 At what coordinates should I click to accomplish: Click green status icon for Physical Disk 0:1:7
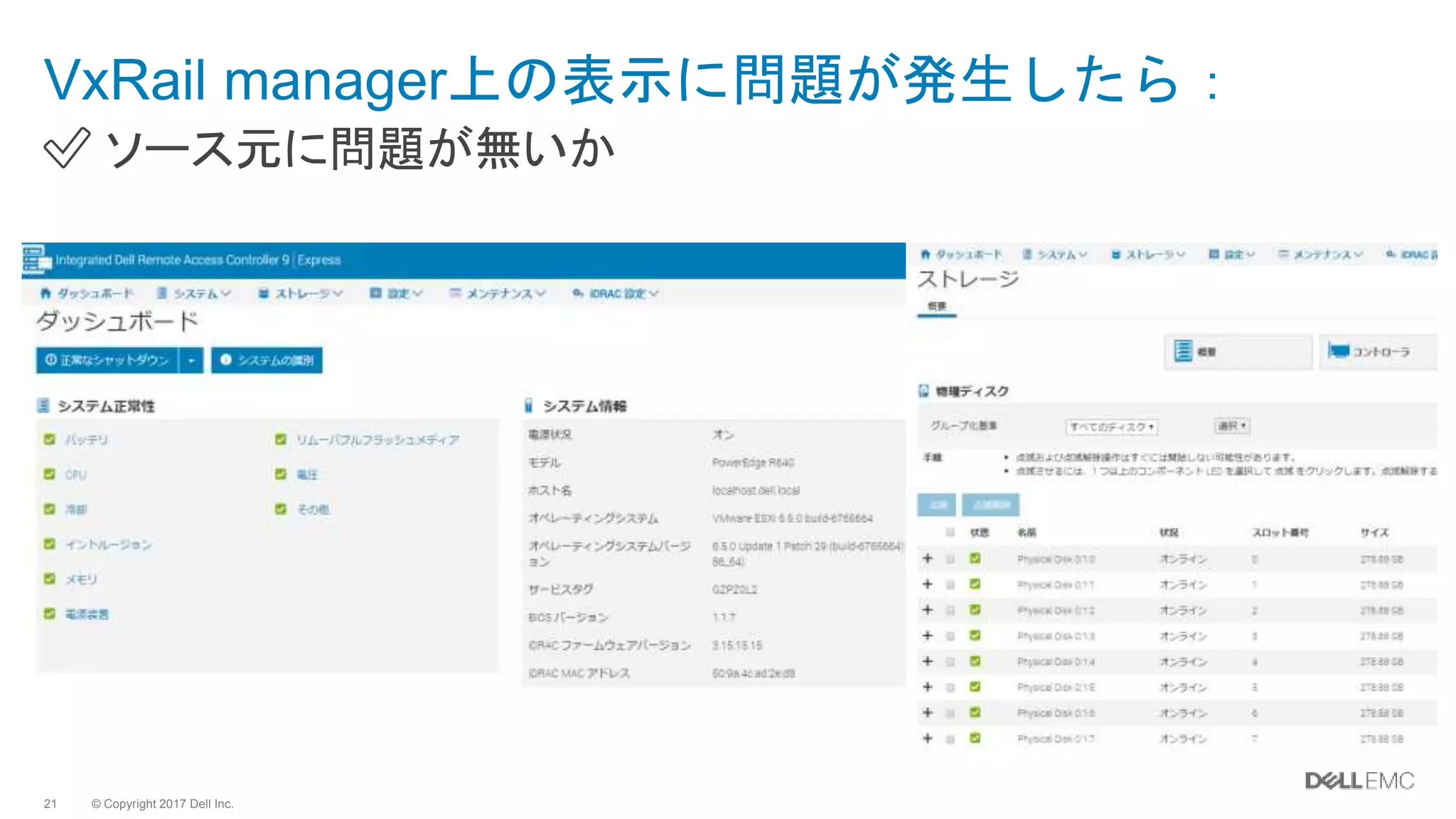pos(975,739)
